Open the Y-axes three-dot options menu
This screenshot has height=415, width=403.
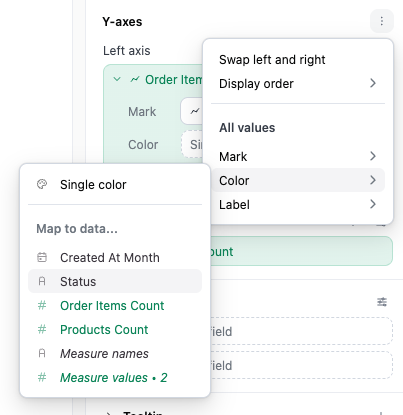click(382, 21)
